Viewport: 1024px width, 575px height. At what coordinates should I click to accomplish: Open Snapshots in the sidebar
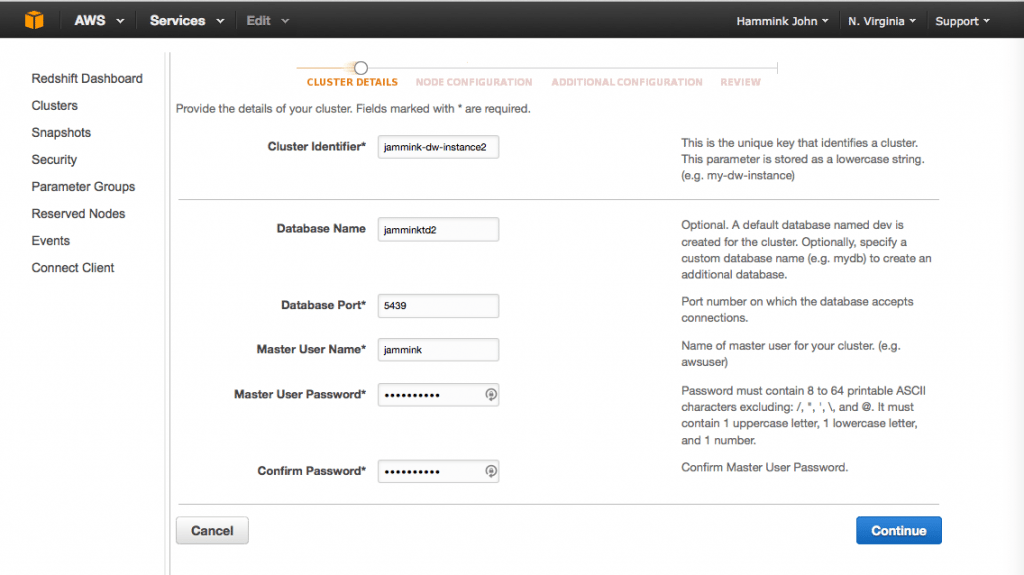point(61,133)
